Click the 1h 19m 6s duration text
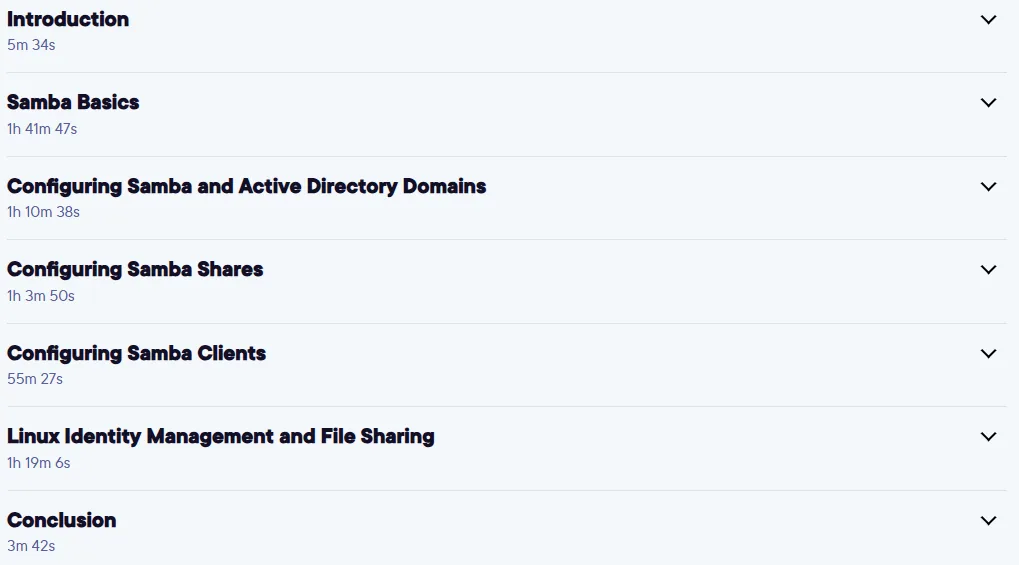This screenshot has width=1019, height=565. 39,463
